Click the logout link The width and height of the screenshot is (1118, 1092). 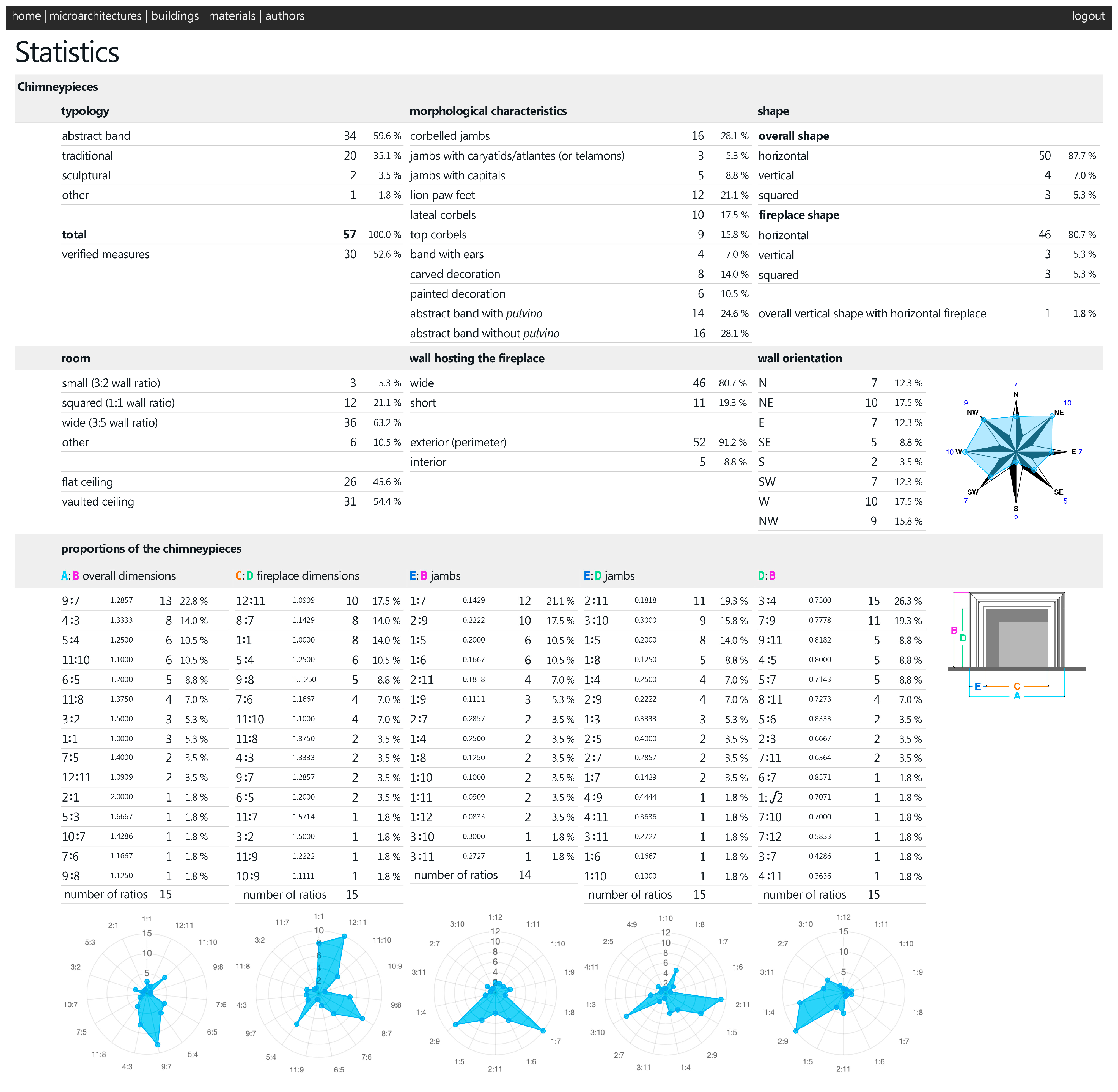(x=1088, y=16)
